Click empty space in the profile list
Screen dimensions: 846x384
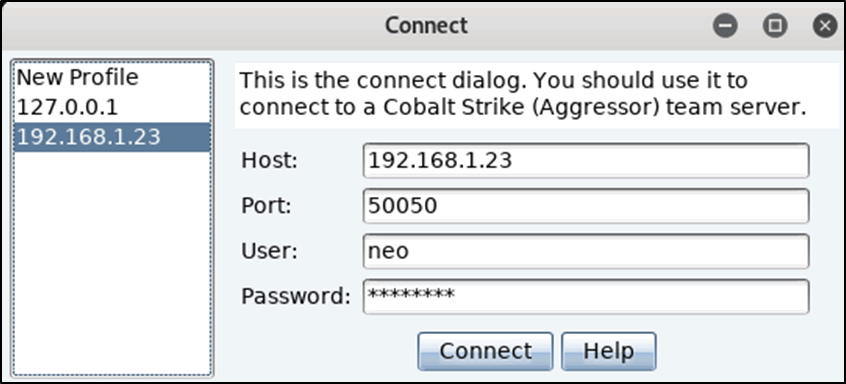pos(112,264)
